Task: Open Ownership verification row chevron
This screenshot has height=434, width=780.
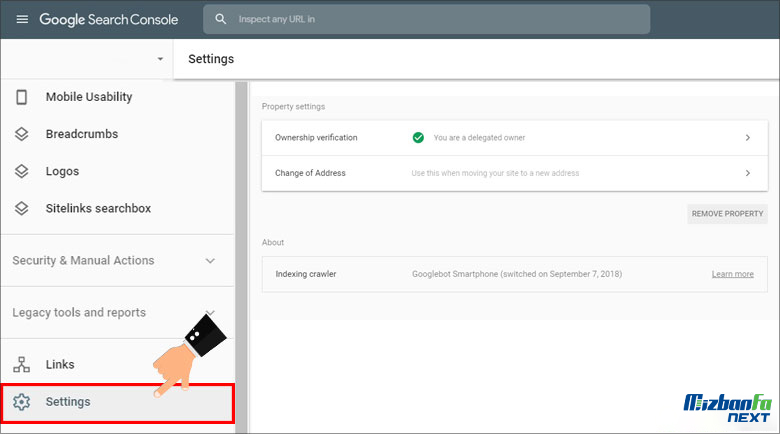Action: click(747, 138)
